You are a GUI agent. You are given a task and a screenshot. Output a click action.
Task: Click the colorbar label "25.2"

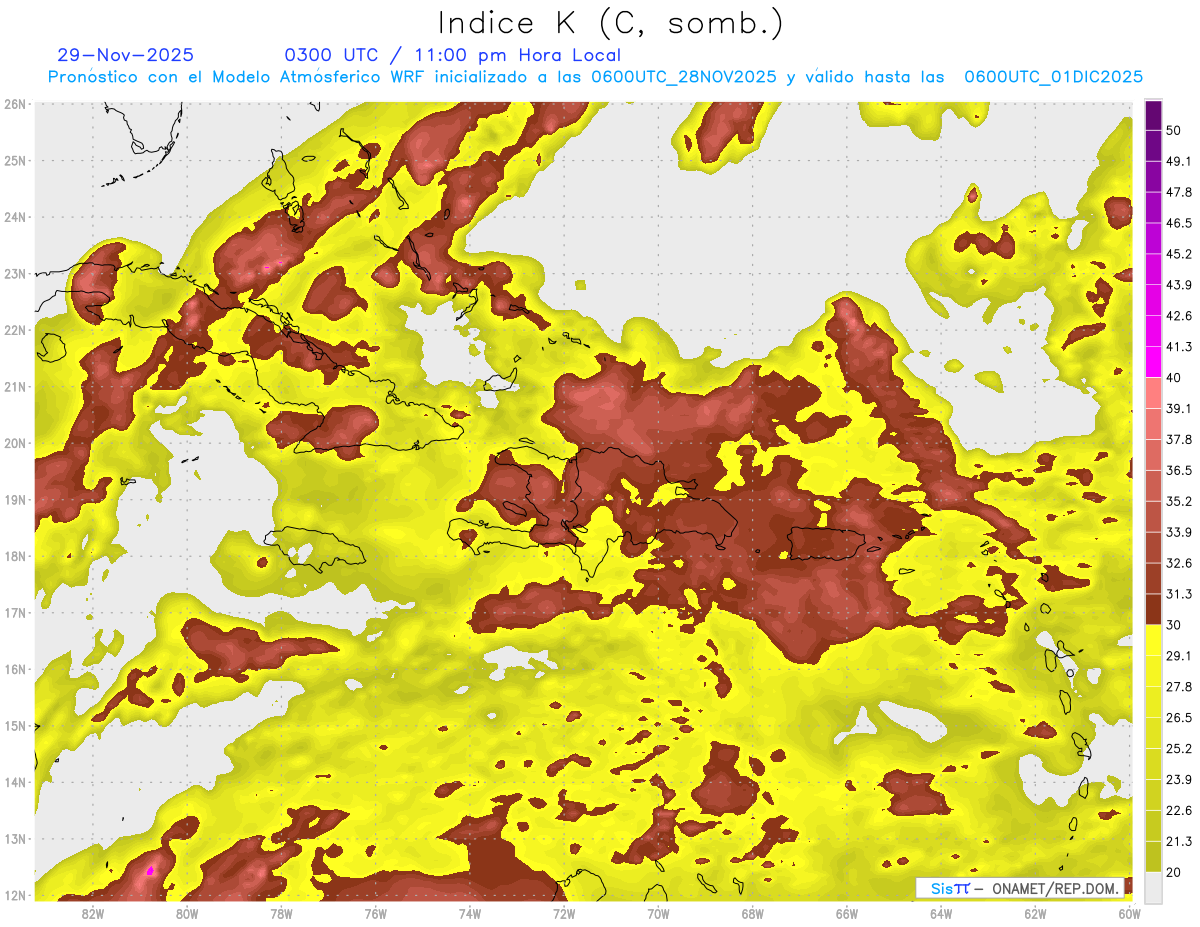(1179, 749)
